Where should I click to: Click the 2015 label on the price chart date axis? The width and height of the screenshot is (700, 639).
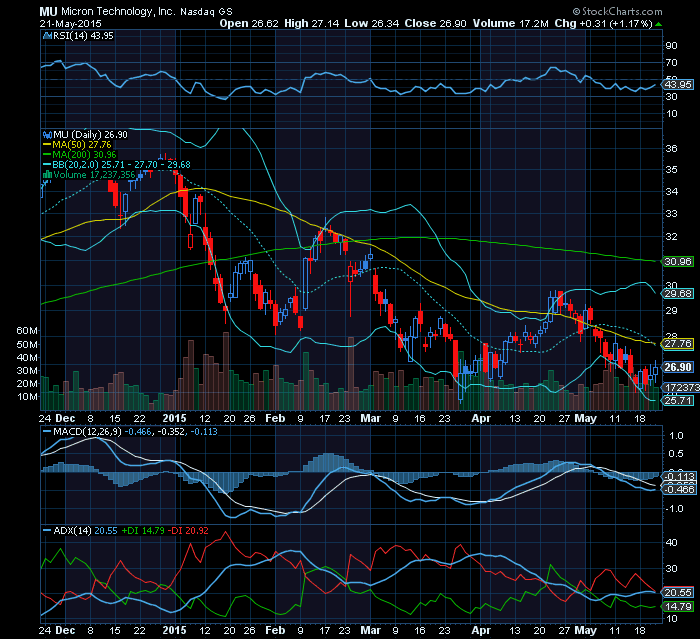pos(174,418)
